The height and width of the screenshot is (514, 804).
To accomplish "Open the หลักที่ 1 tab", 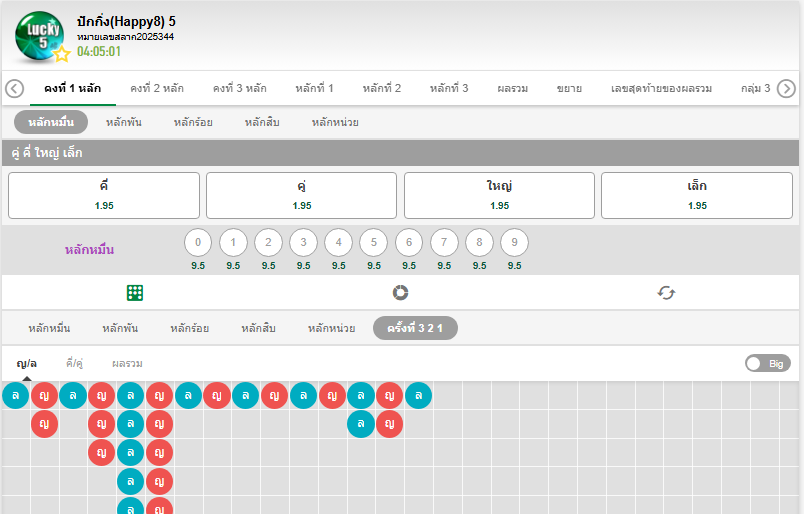I will (314, 88).
